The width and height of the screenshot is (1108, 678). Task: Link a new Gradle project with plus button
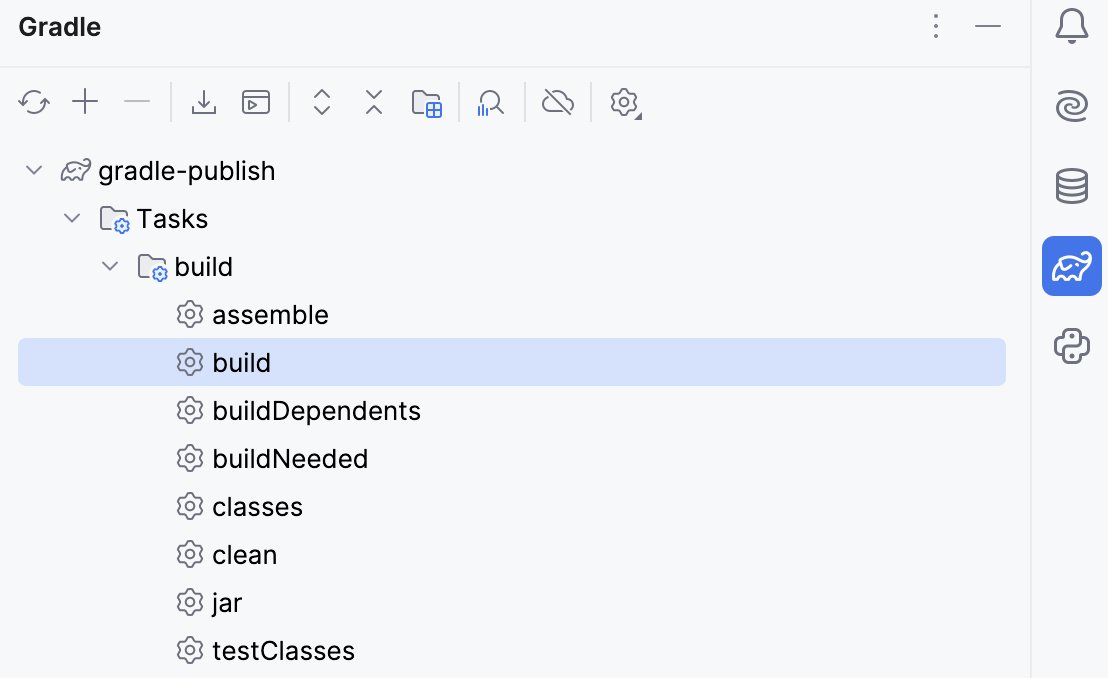click(x=85, y=101)
